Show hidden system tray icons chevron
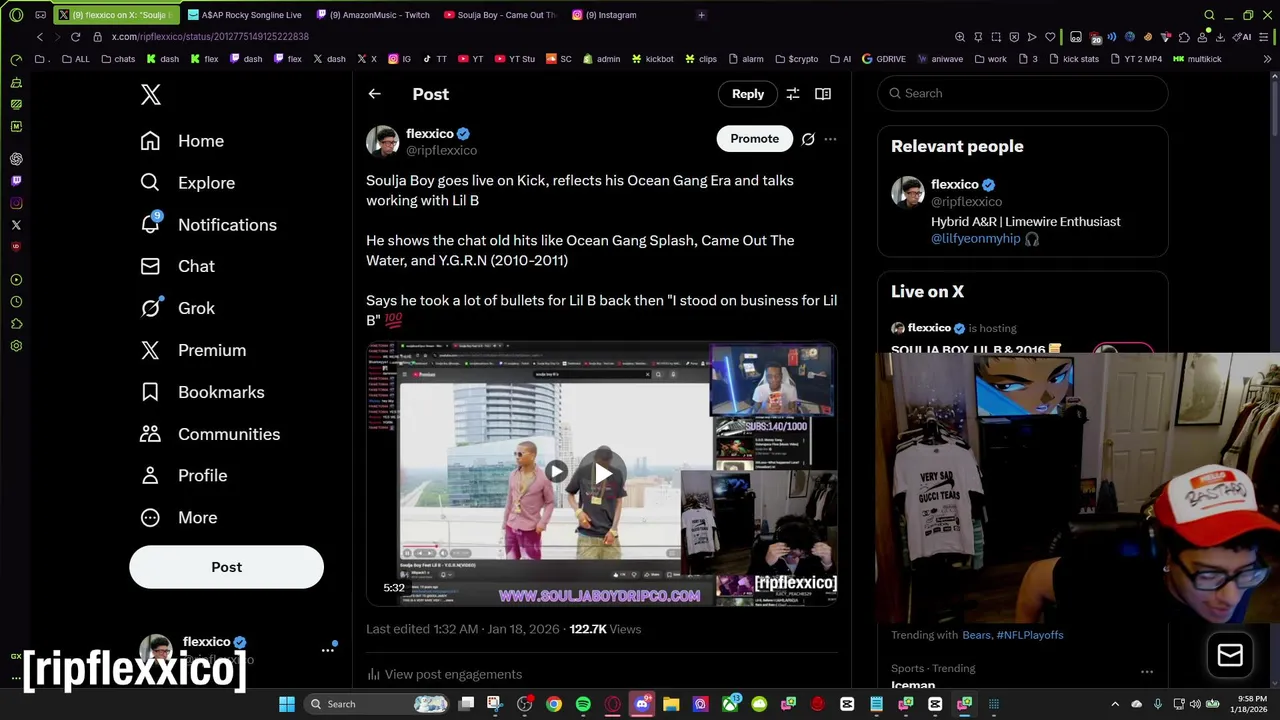This screenshot has width=1280, height=720. pyautogui.click(x=1115, y=704)
